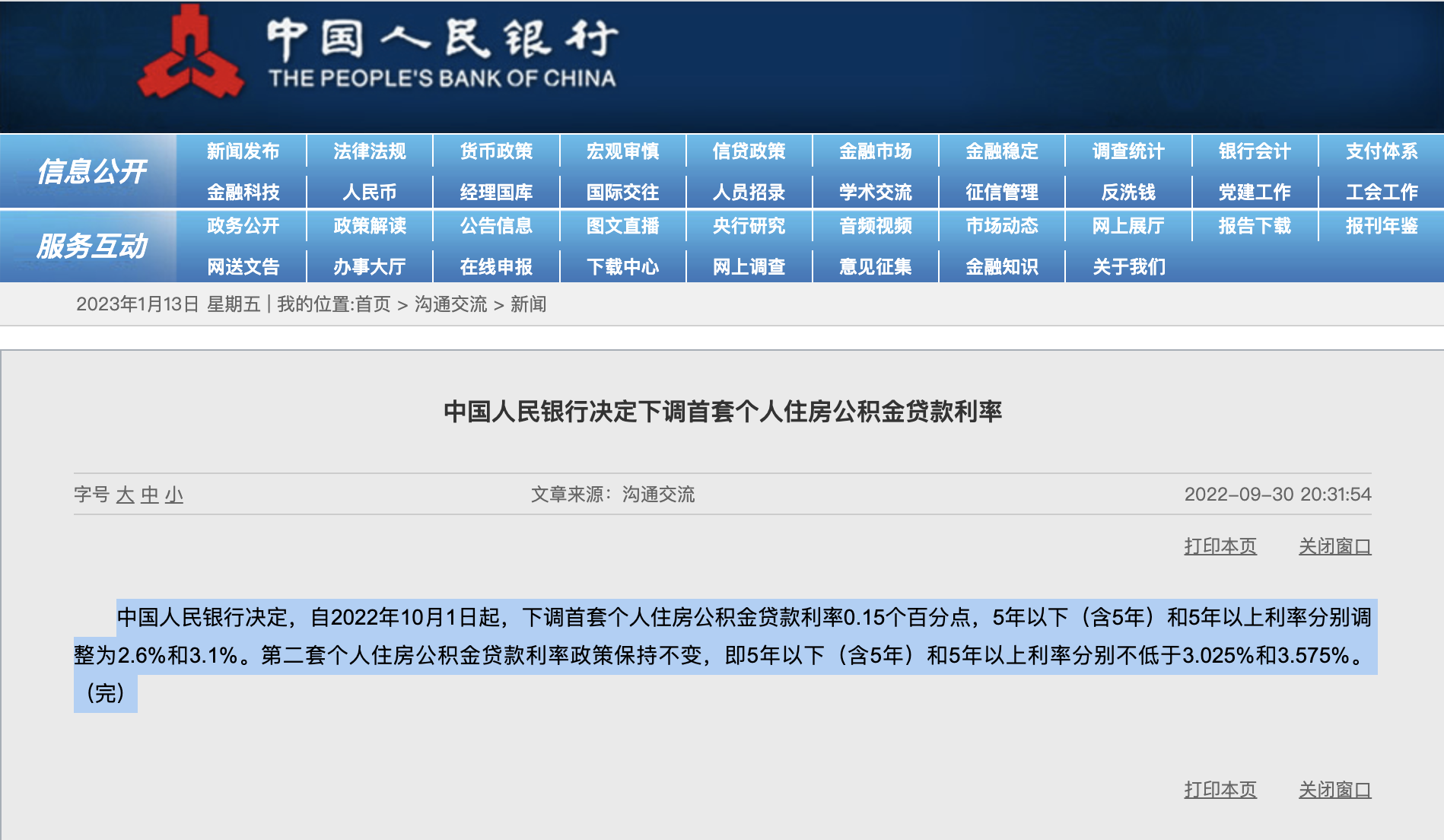Open 在线申报 navigation item
Image resolution: width=1444 pixels, height=840 pixels.
[496, 267]
